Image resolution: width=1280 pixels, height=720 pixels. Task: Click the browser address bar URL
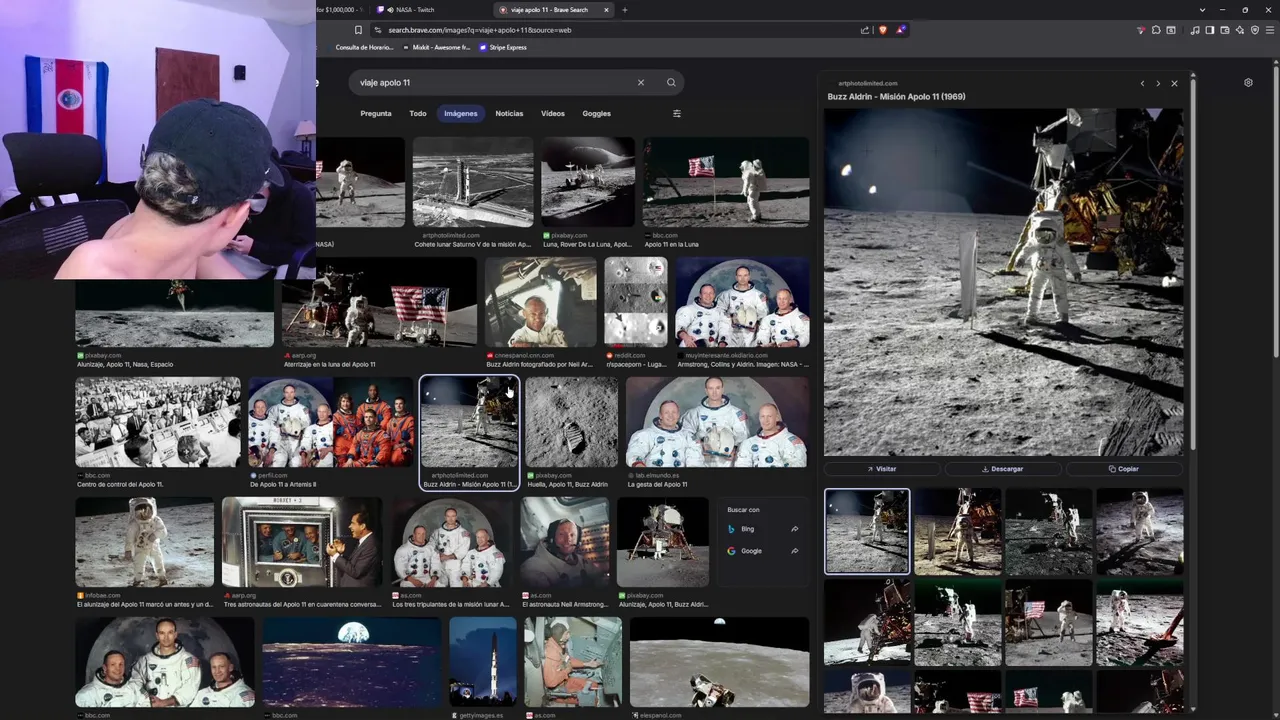[x=480, y=30]
